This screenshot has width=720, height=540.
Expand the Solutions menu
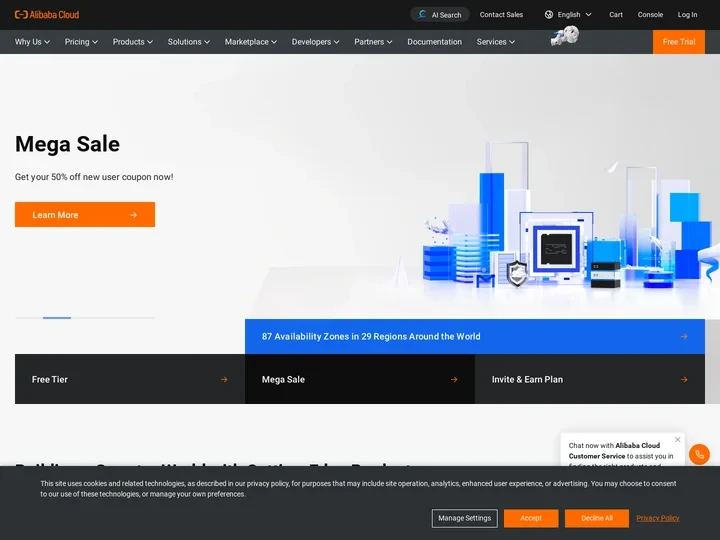pos(189,42)
